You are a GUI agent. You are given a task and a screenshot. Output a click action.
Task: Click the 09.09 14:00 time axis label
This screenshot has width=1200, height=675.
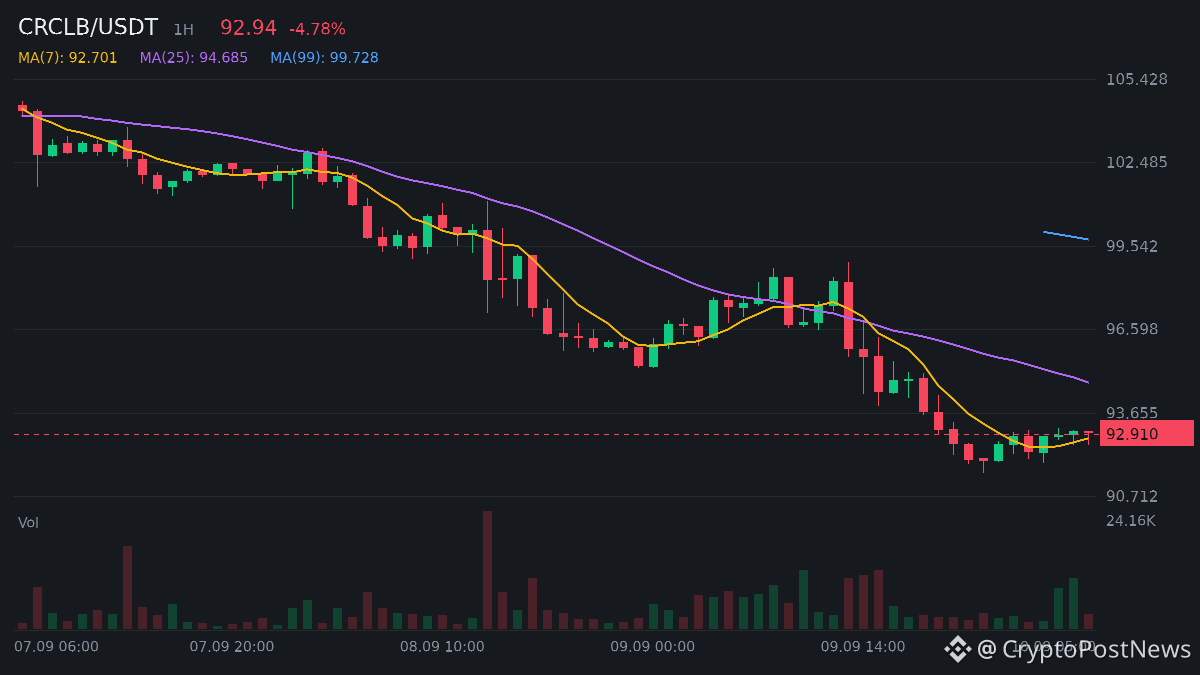(863, 646)
